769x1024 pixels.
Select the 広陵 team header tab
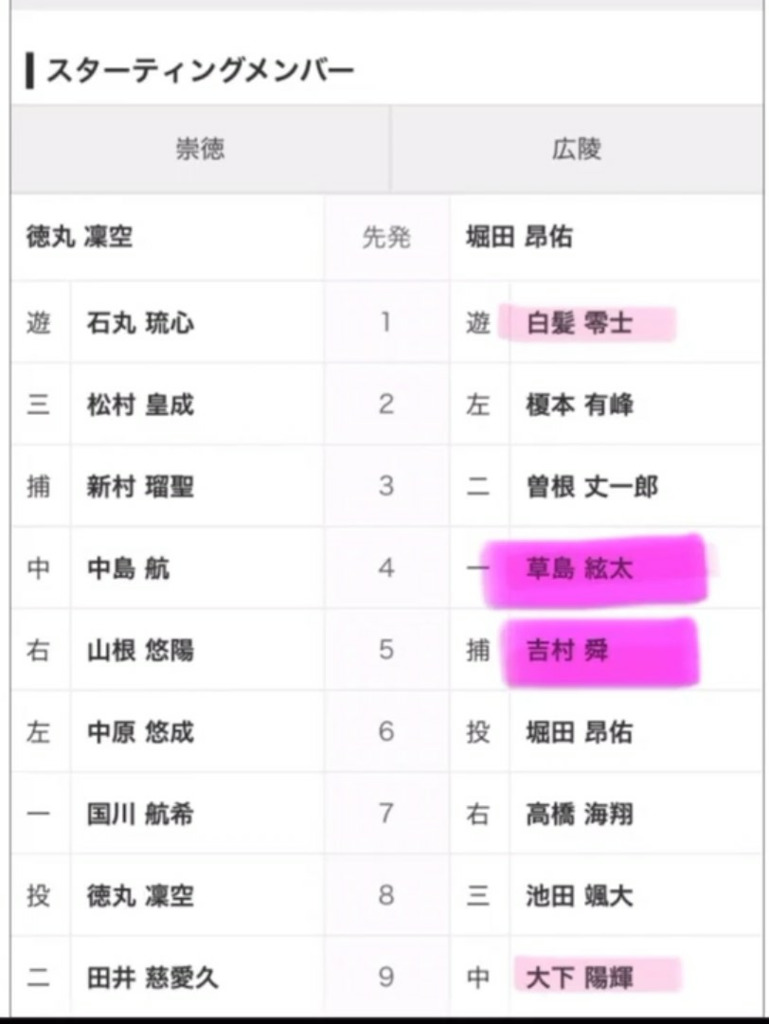coord(576,149)
